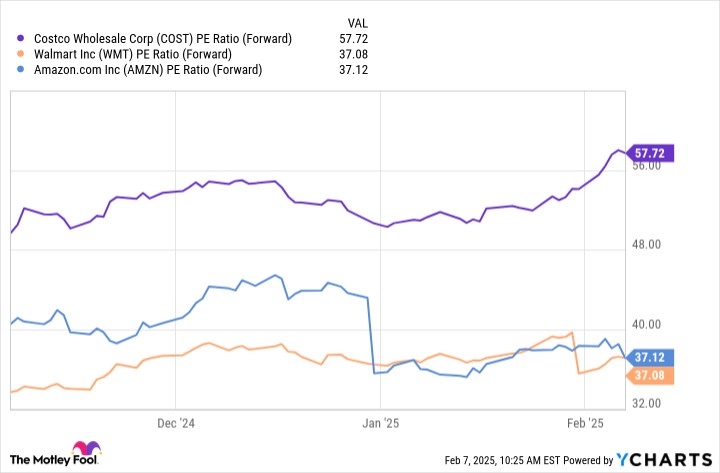The height and width of the screenshot is (473, 720).
Task: Click the Motley Fool jester hat logo
Action: click(80, 452)
